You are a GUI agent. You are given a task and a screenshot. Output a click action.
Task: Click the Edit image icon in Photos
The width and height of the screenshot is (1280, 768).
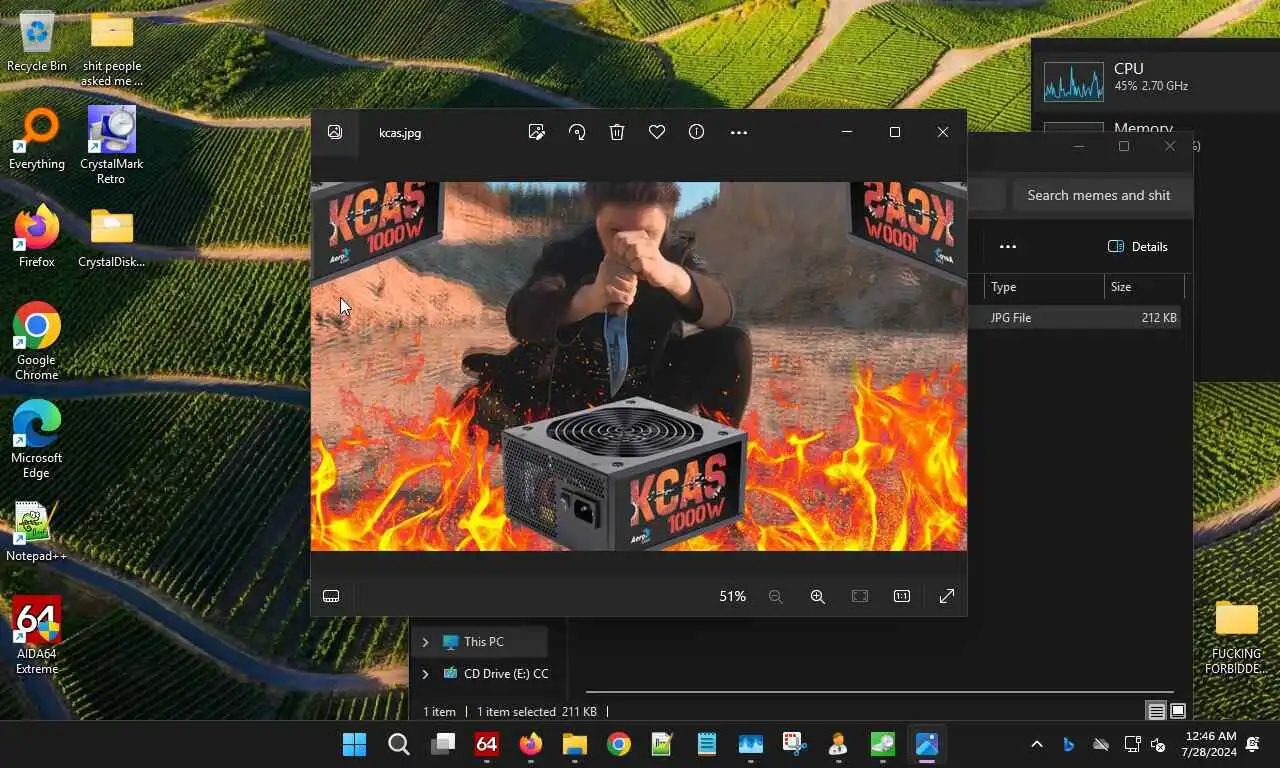[537, 132]
